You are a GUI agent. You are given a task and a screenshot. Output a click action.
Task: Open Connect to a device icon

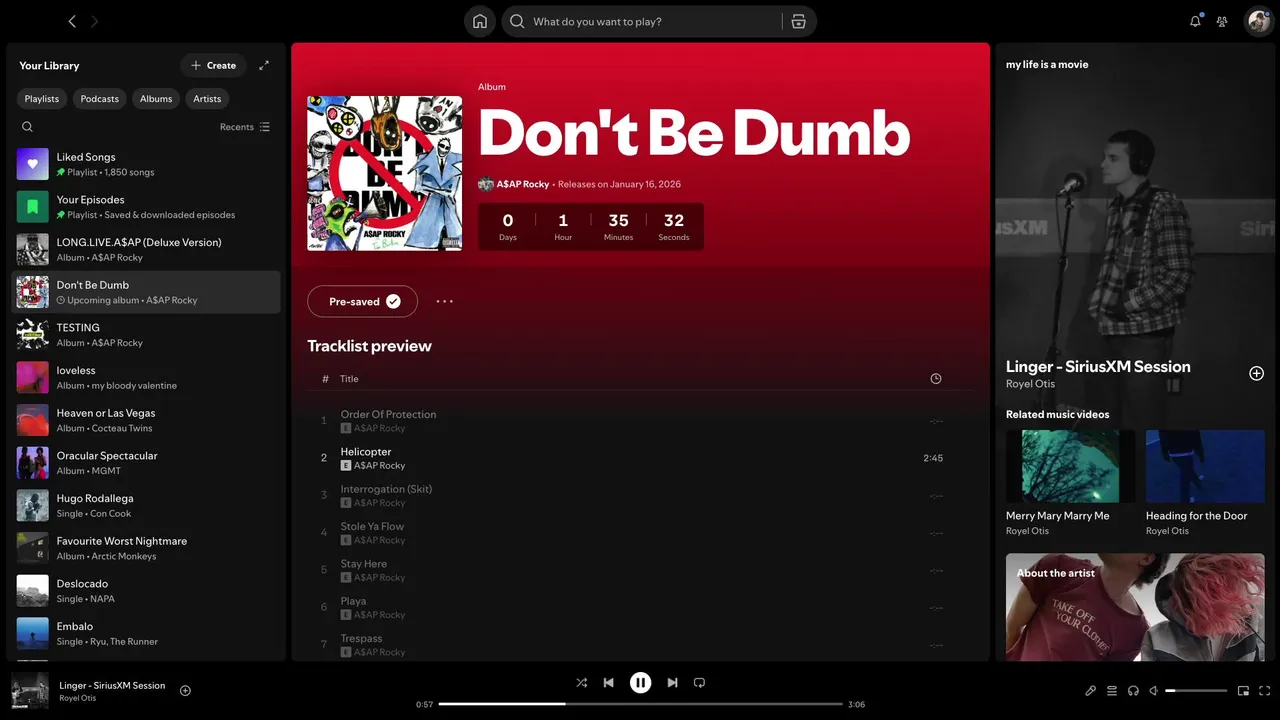pyautogui.click(x=1133, y=690)
